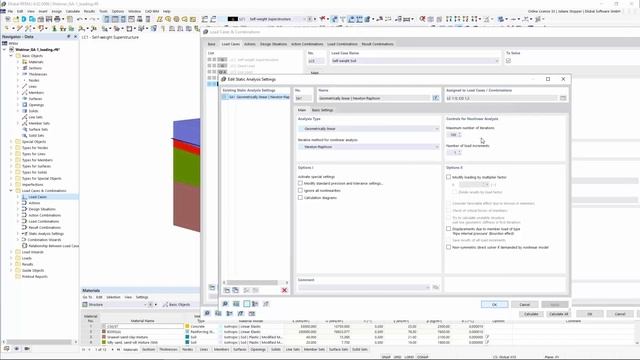Open the CAD-BIM menu
Viewport: 640px width, 360px height.
(152, 11)
